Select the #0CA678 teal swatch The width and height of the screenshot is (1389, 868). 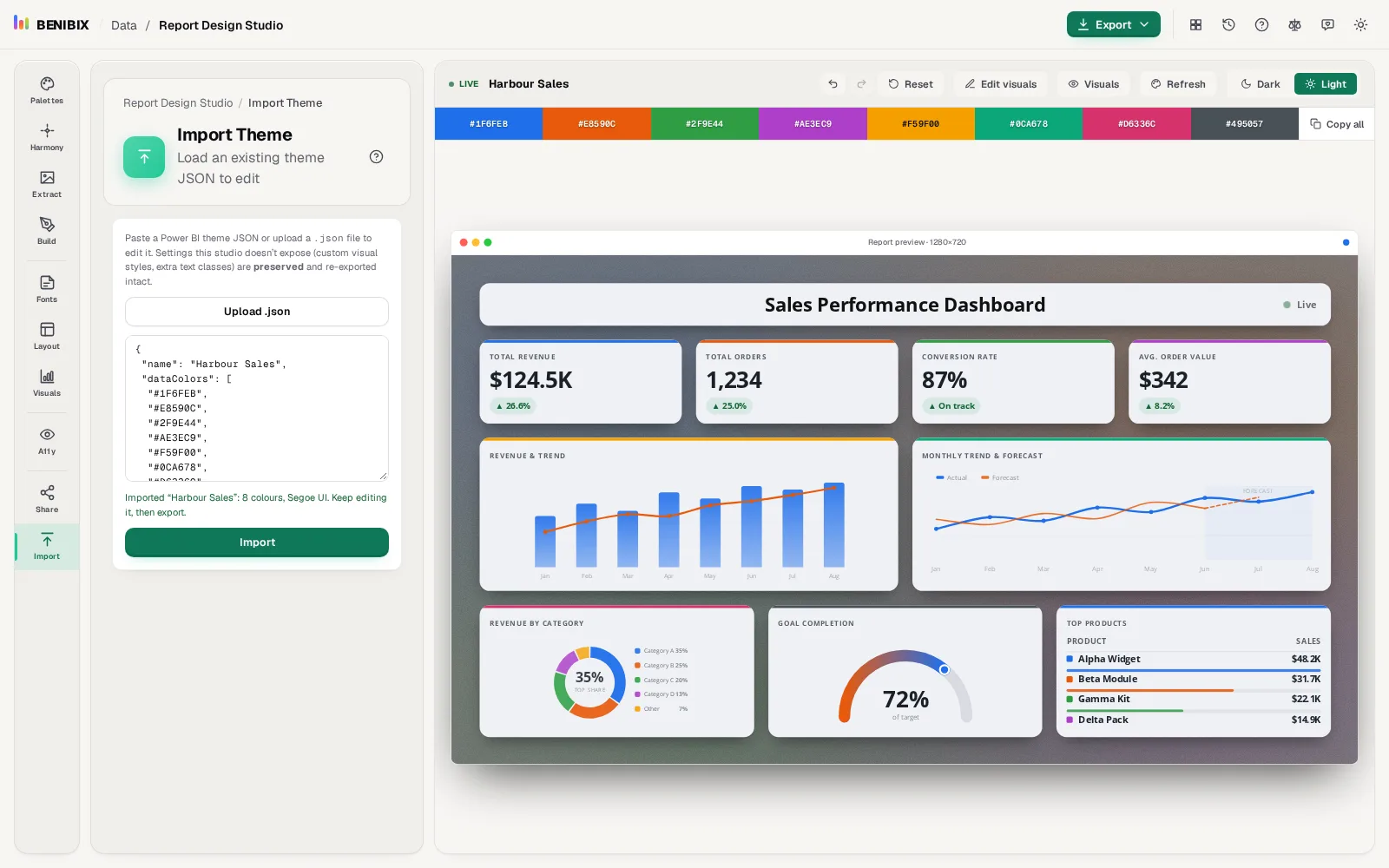pyautogui.click(x=1029, y=124)
